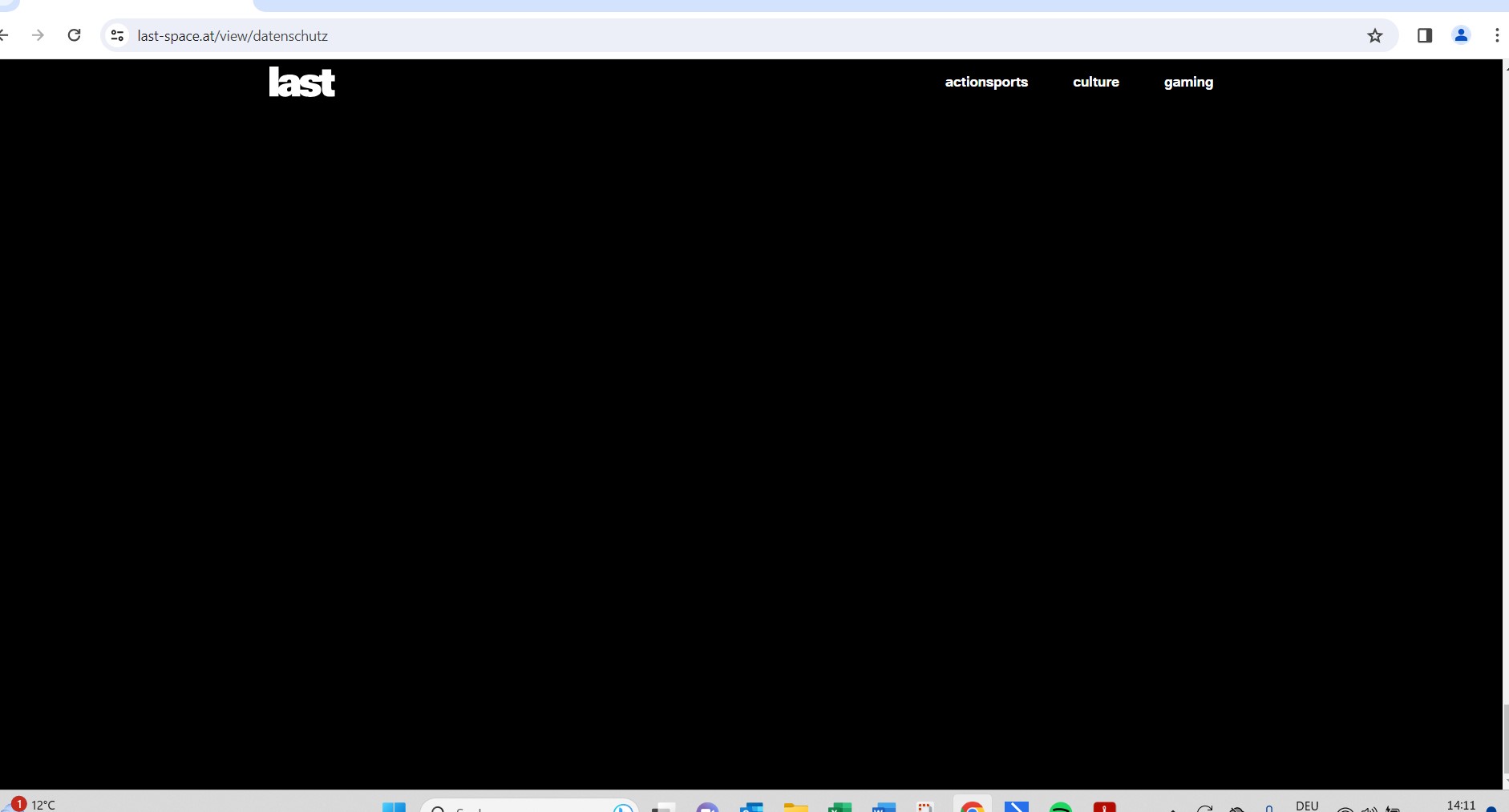Switch the DEU keyboard language indicator
Screen dimensions: 1509x812
click(1307, 806)
